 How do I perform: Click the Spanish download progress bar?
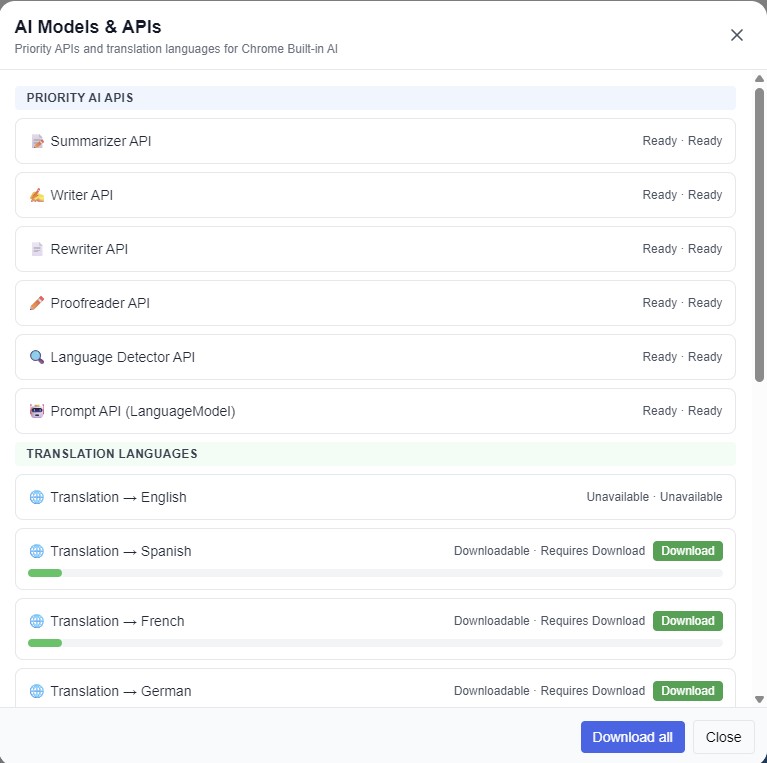pos(375,573)
